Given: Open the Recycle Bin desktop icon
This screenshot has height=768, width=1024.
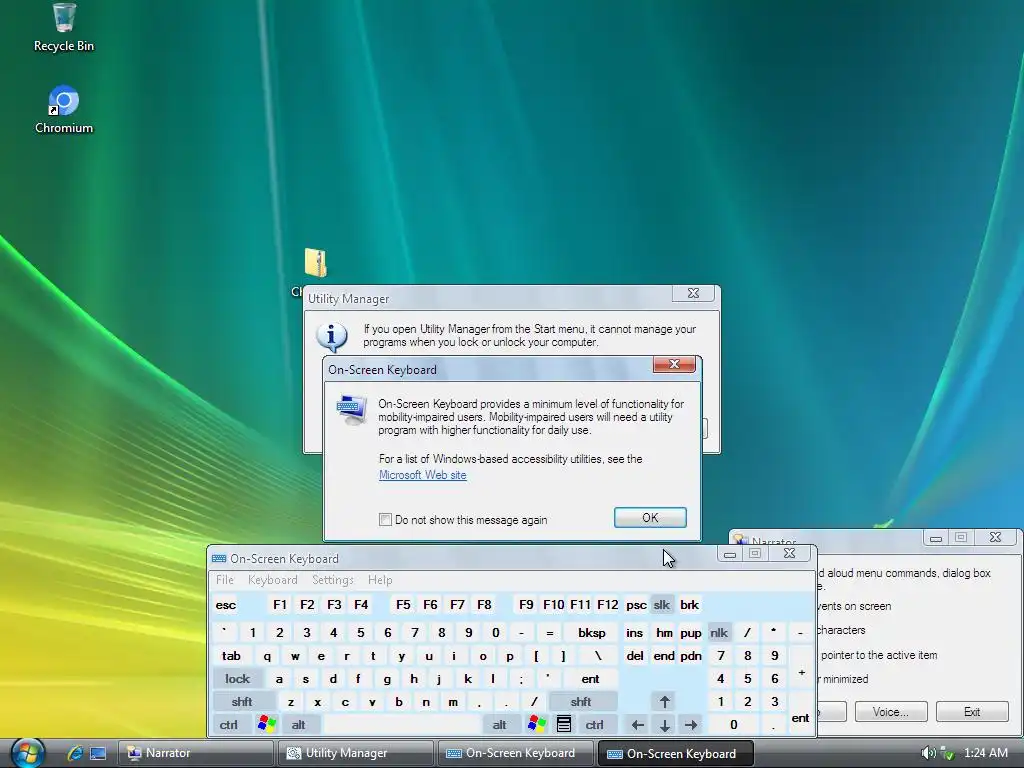Looking at the screenshot, I should (63, 27).
